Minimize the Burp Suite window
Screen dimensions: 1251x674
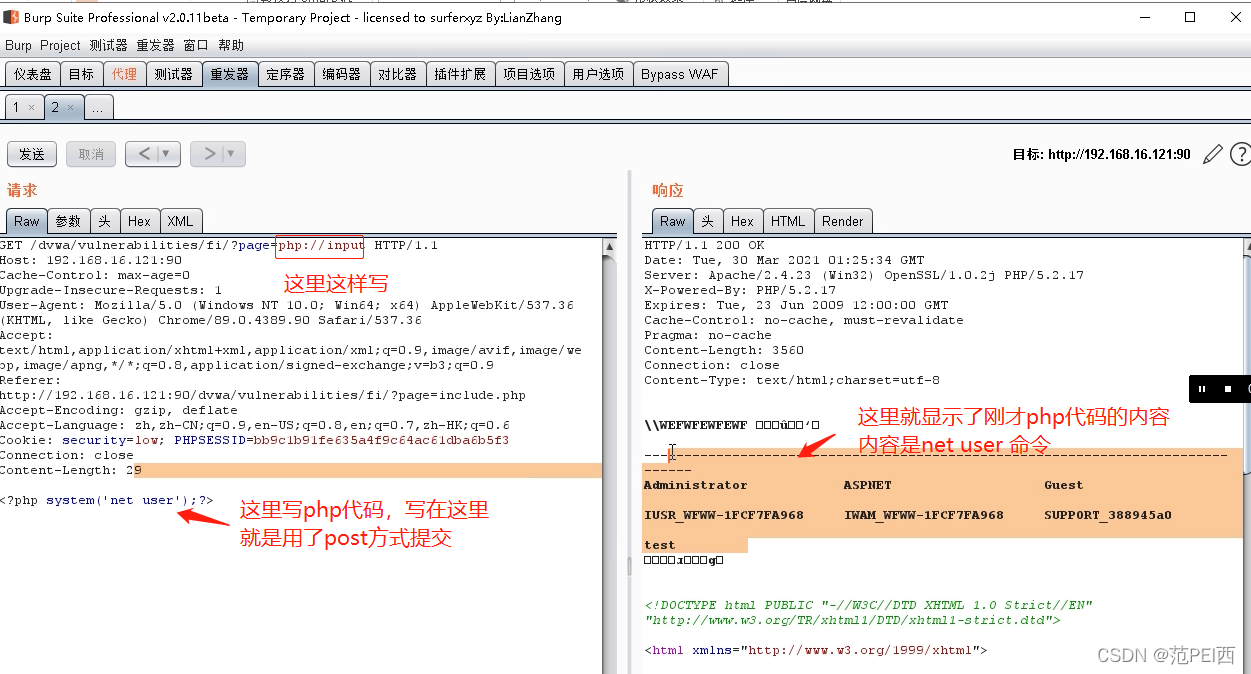pyautogui.click(x=1145, y=17)
